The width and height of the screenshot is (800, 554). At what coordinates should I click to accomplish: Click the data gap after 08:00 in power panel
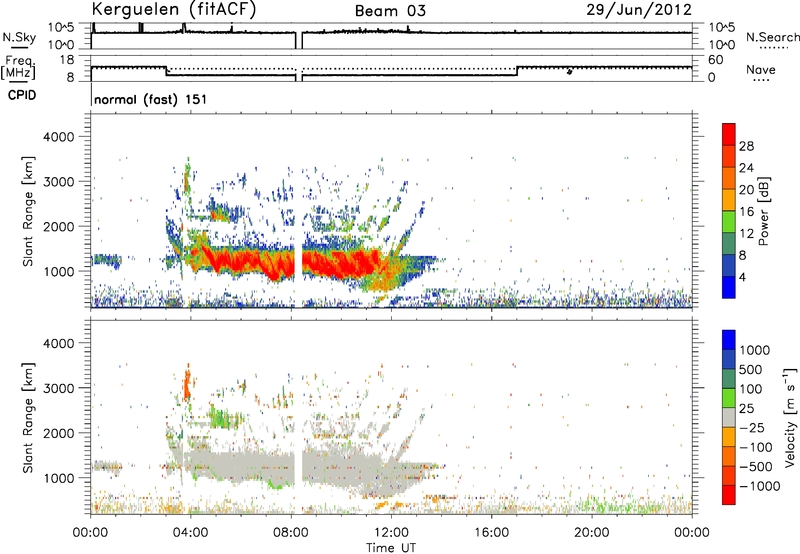point(298,210)
